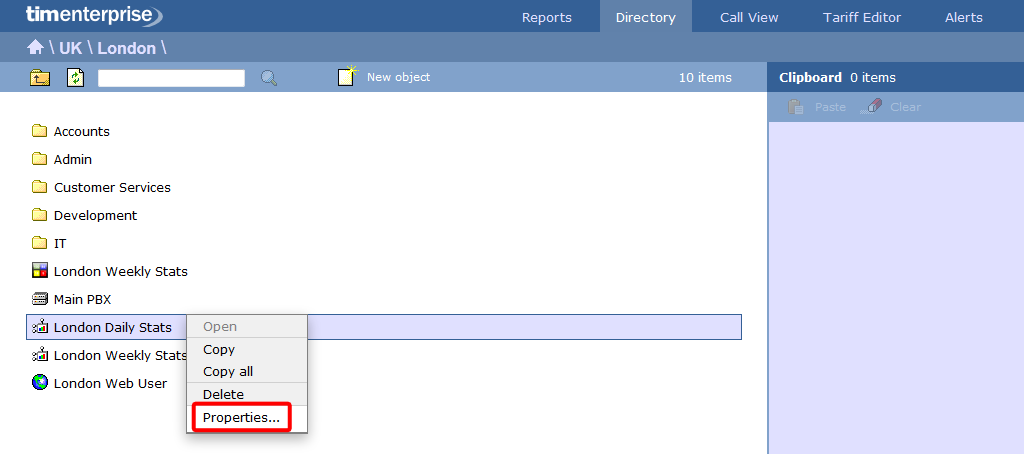Screen dimensions: 1024x454
Task: Open the Tariff Editor tab
Action: click(861, 17)
